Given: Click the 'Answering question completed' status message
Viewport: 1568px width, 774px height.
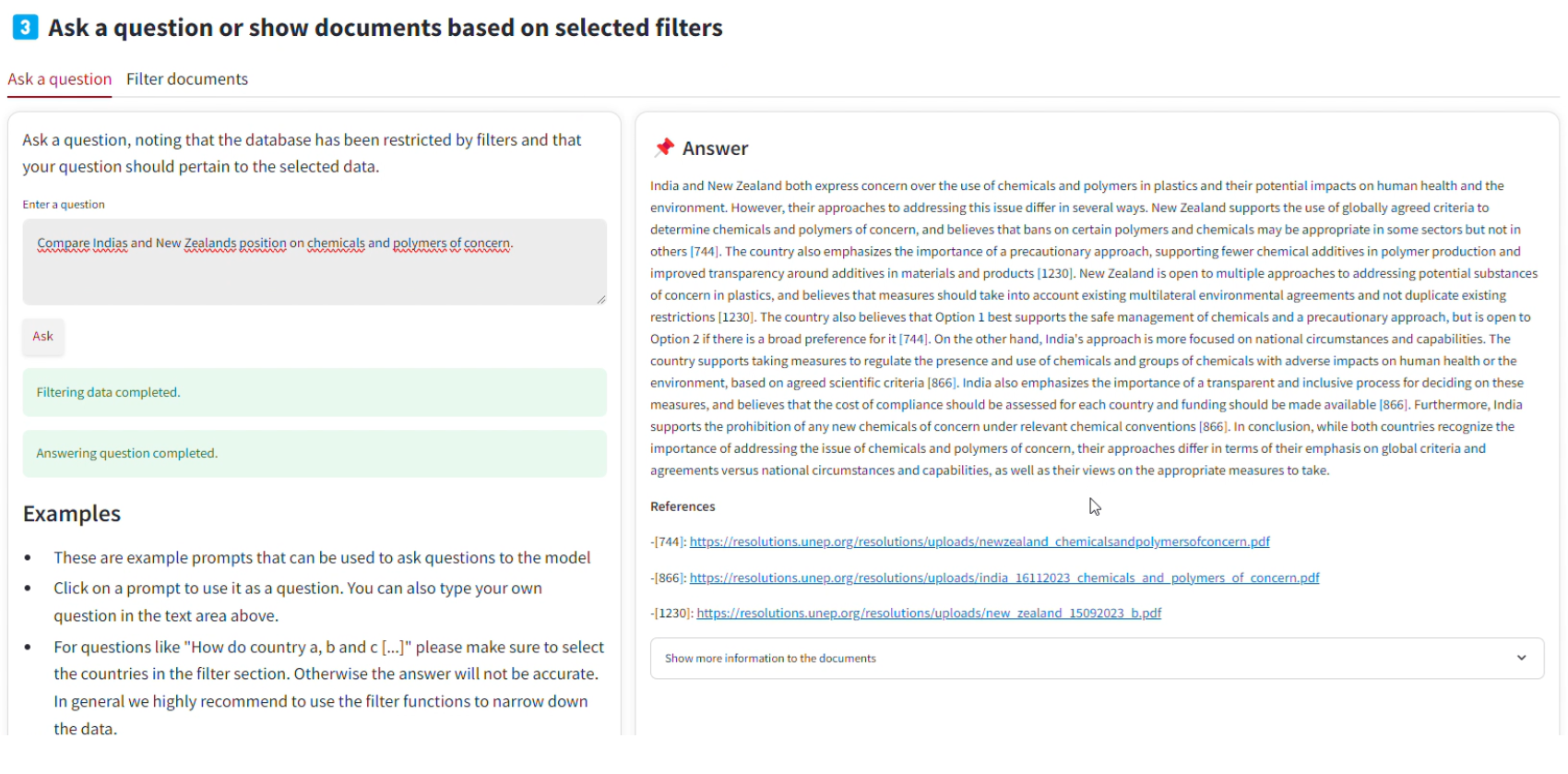Looking at the screenshot, I should coord(315,453).
